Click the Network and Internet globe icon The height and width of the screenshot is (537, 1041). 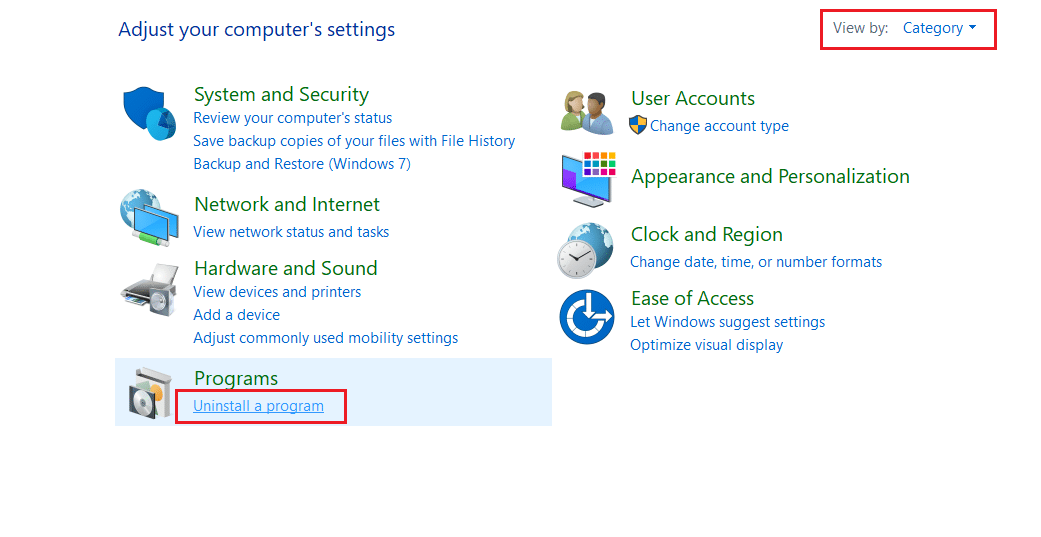pos(147,216)
